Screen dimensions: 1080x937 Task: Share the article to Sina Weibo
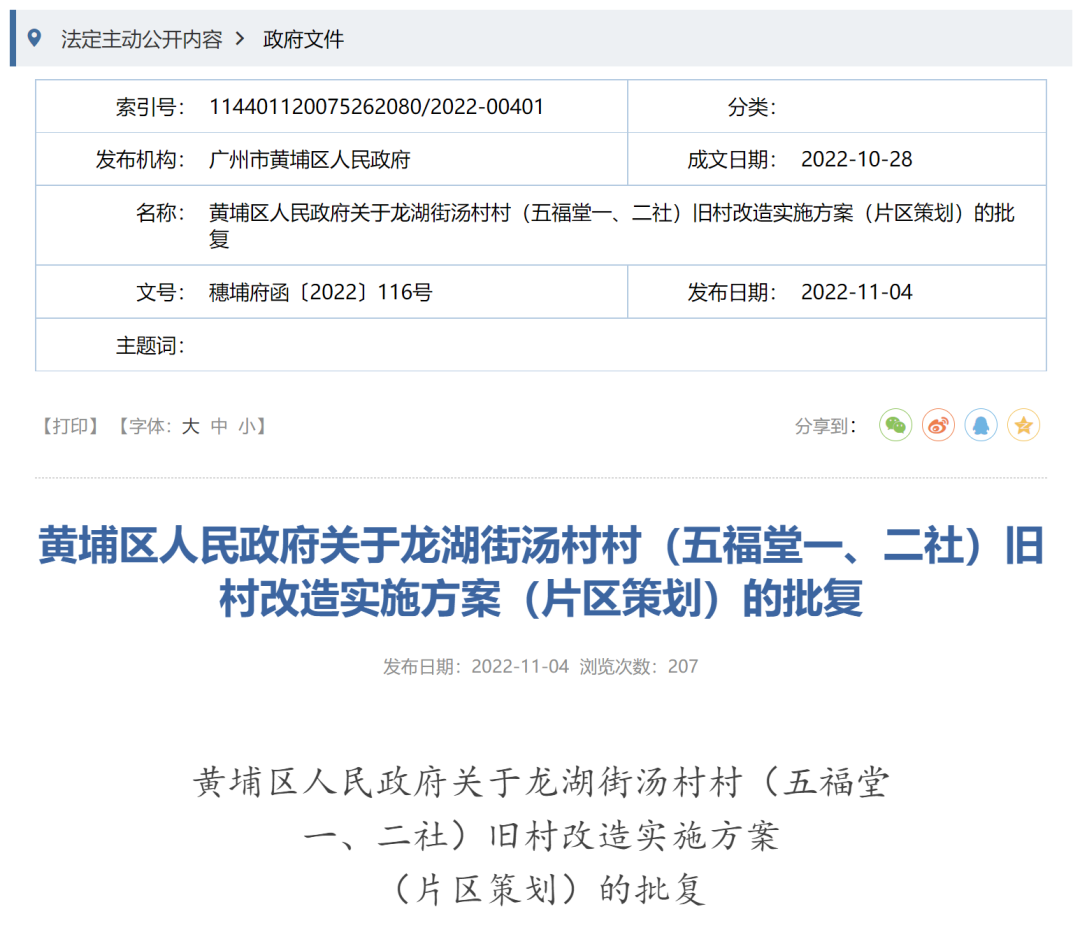[938, 426]
